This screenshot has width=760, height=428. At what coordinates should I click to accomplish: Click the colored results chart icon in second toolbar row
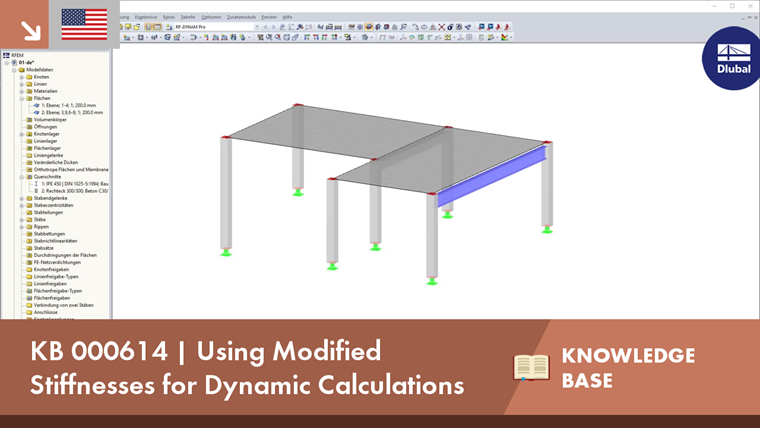pos(505,37)
